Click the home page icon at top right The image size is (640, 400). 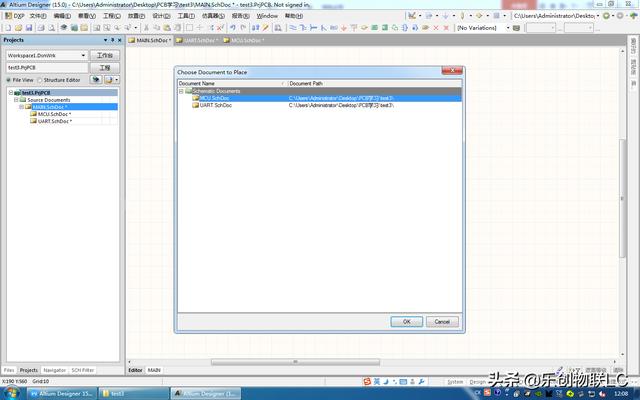(633, 16)
